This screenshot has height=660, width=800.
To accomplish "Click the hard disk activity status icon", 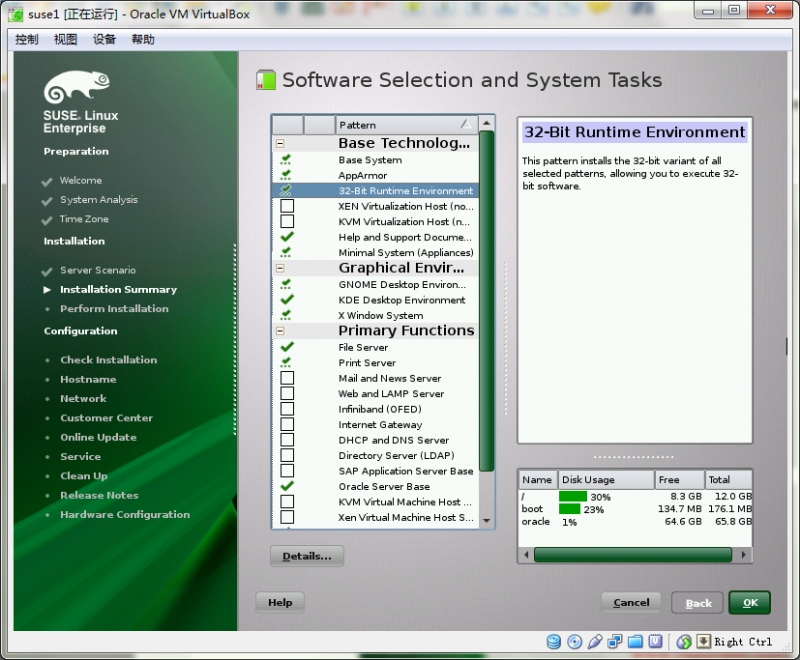I will point(553,641).
